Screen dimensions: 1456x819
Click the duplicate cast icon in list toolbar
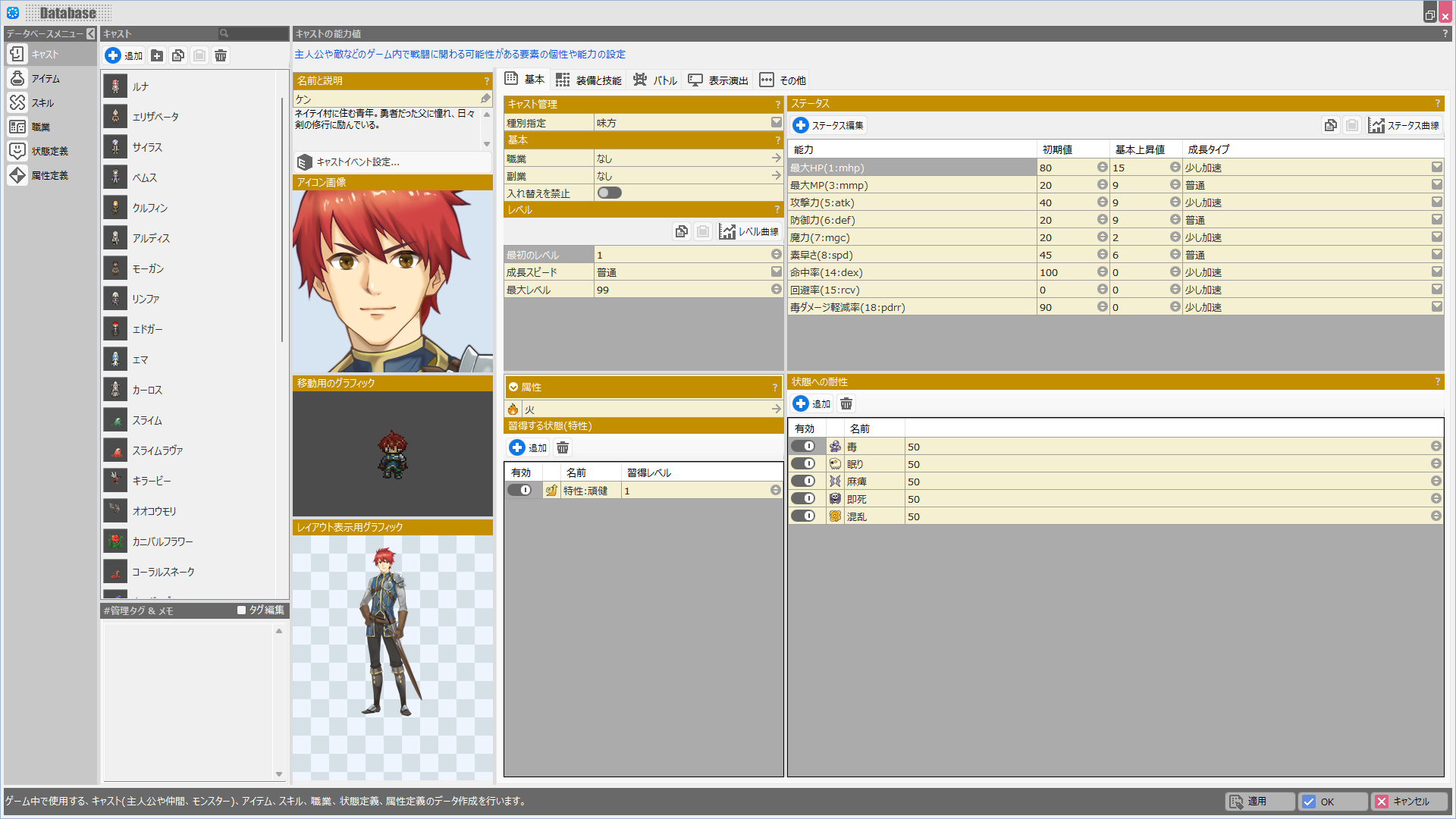pyautogui.click(x=178, y=55)
